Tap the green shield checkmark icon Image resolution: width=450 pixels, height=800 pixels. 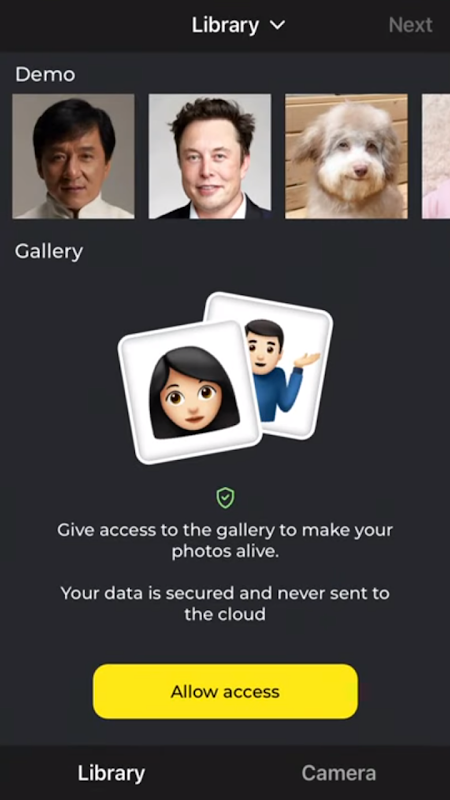(226, 497)
